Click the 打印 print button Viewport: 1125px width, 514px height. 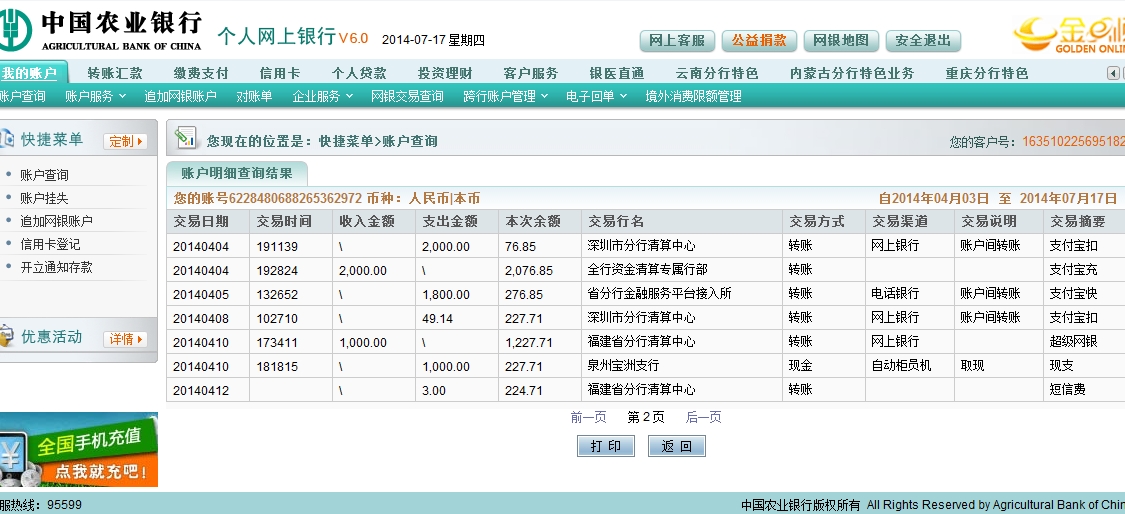[x=605, y=446]
